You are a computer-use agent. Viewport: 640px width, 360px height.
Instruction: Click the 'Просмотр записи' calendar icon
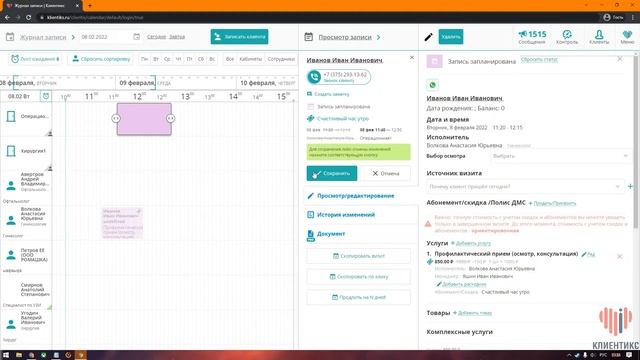(x=309, y=37)
